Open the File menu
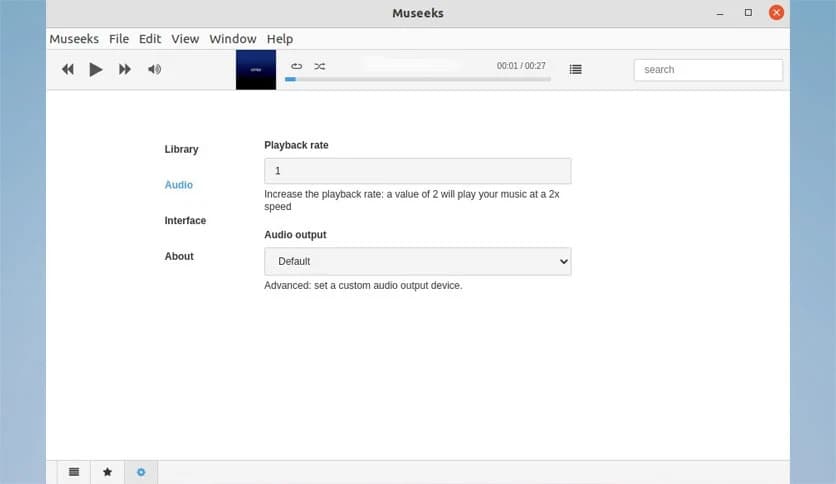Image resolution: width=836 pixels, height=484 pixels. coord(119,39)
